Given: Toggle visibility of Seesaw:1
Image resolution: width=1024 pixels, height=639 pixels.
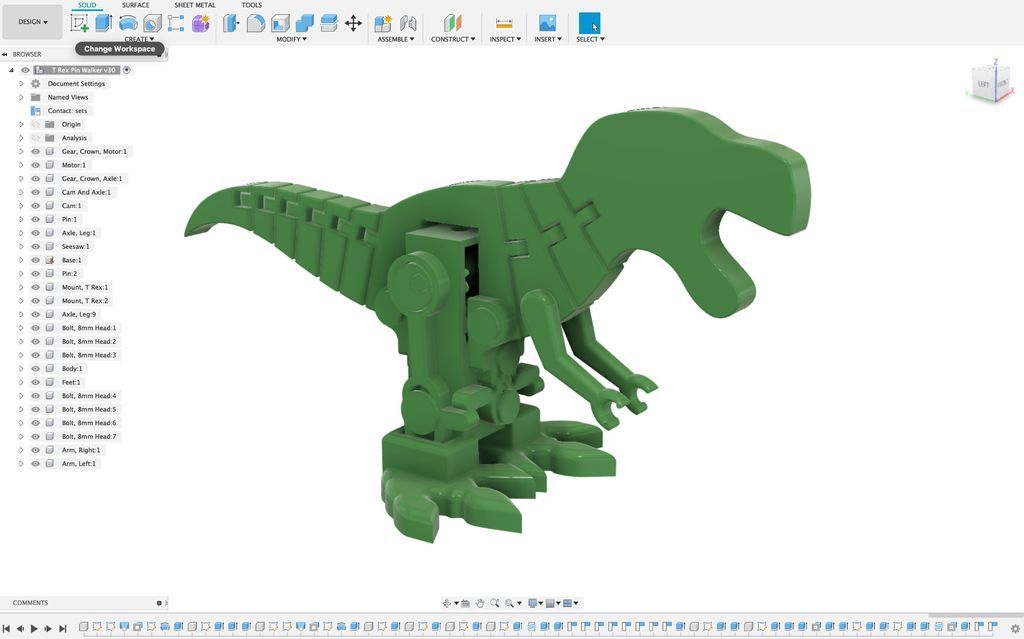Looking at the screenshot, I should [x=35, y=246].
